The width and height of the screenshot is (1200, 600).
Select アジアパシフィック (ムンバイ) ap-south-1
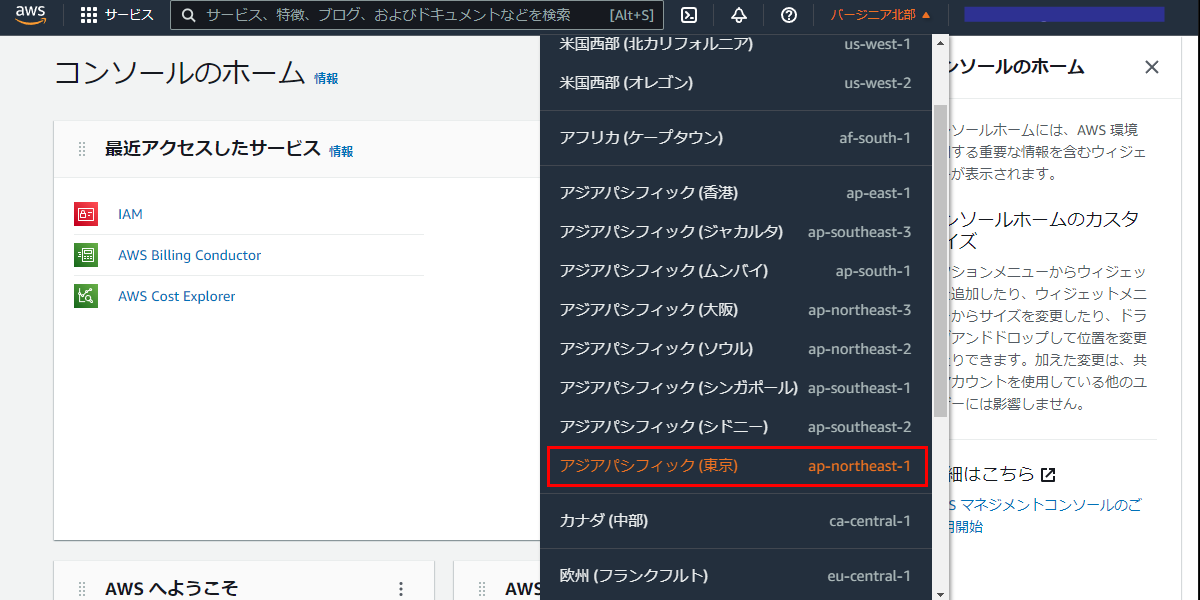735,270
